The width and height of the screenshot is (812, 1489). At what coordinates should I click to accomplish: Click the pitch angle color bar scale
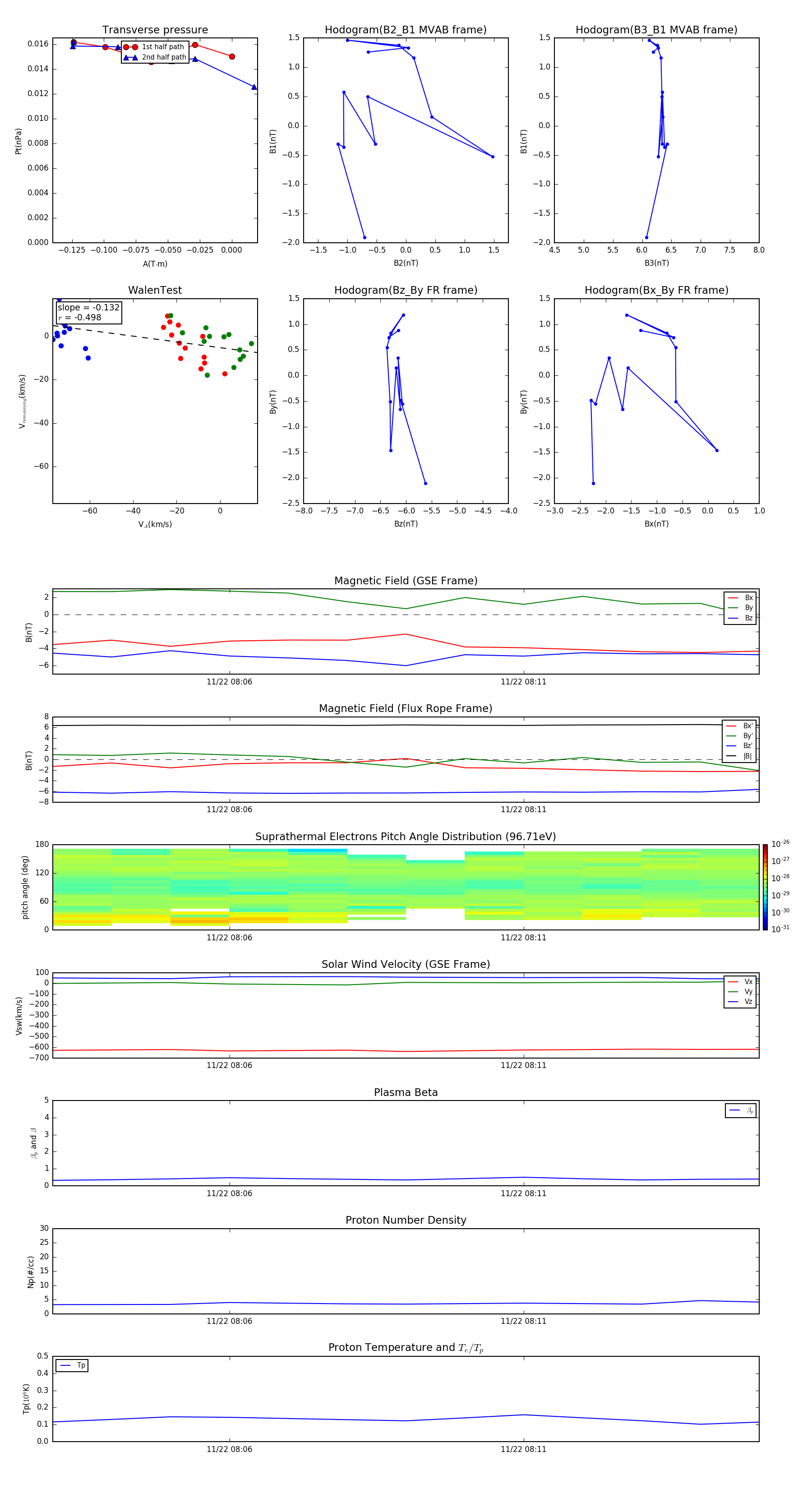765,887
